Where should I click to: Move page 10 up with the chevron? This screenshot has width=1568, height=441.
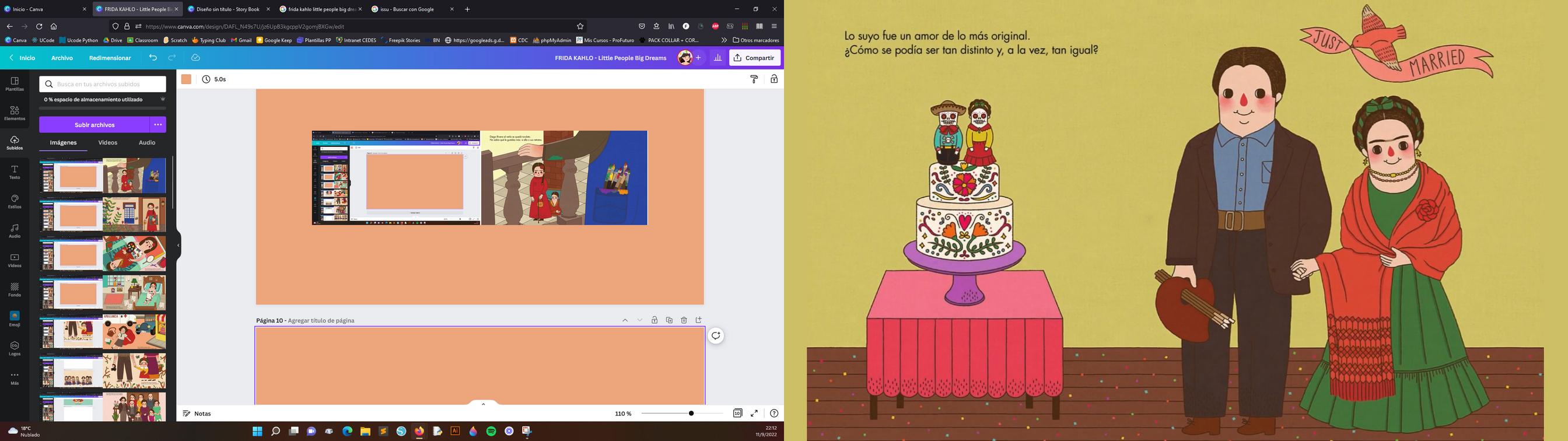[x=625, y=320]
